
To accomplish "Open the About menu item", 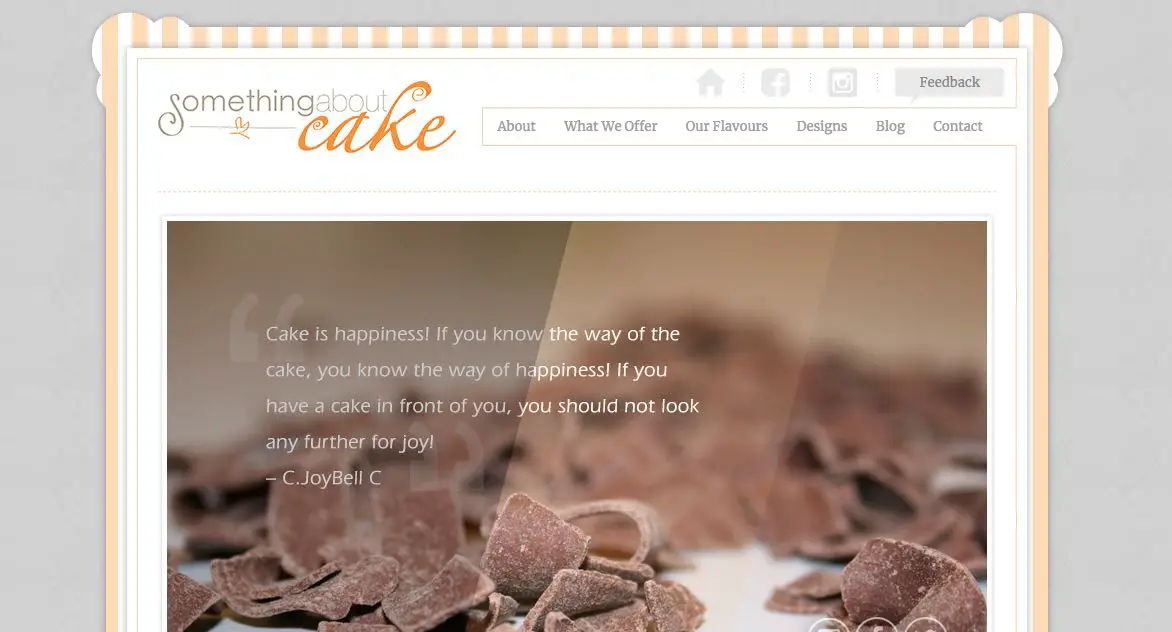I will [516, 126].
